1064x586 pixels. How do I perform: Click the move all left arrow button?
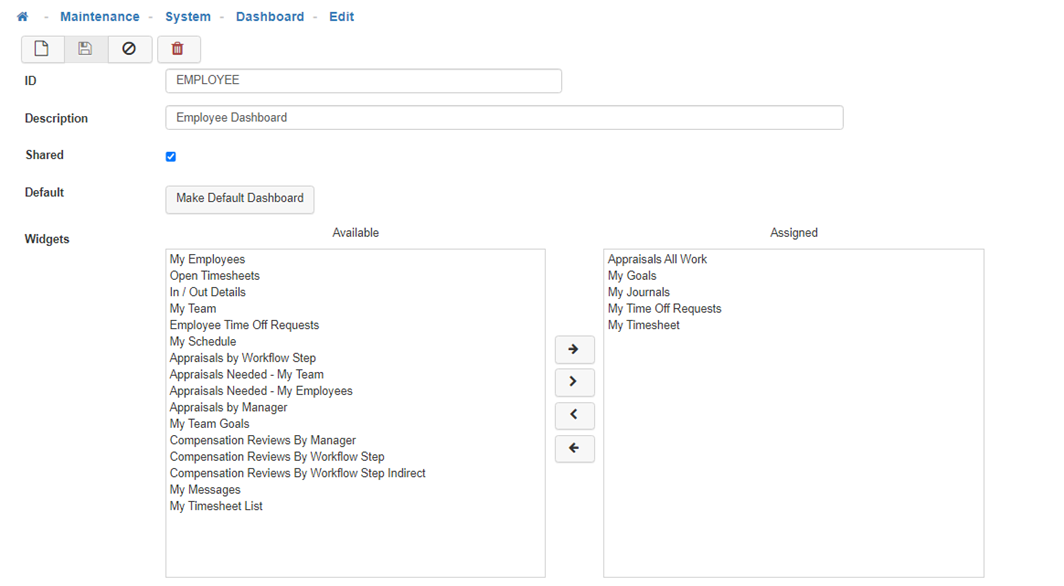pos(574,449)
